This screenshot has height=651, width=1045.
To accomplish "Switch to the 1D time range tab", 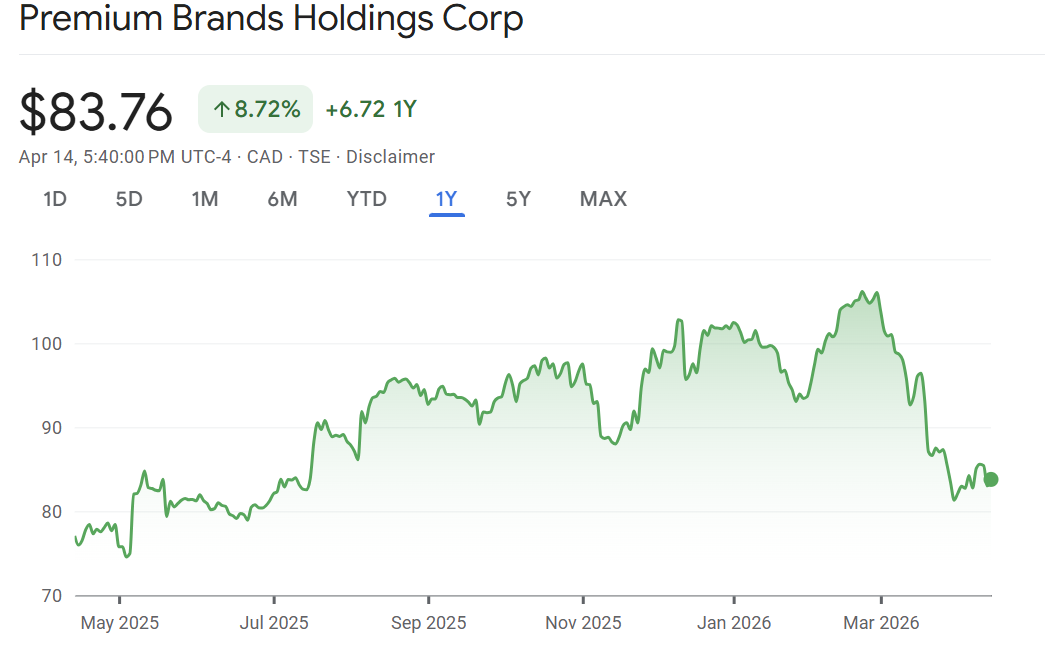I will pos(54,199).
